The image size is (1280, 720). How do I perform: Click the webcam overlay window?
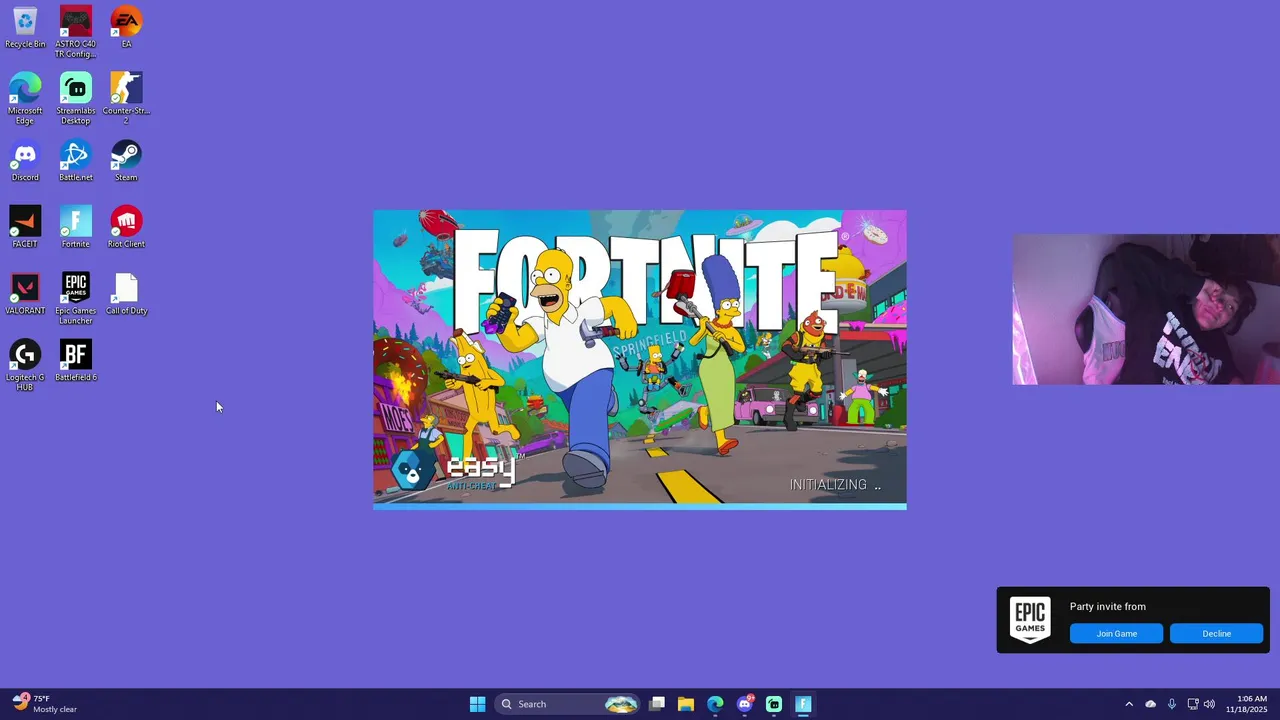1146,309
